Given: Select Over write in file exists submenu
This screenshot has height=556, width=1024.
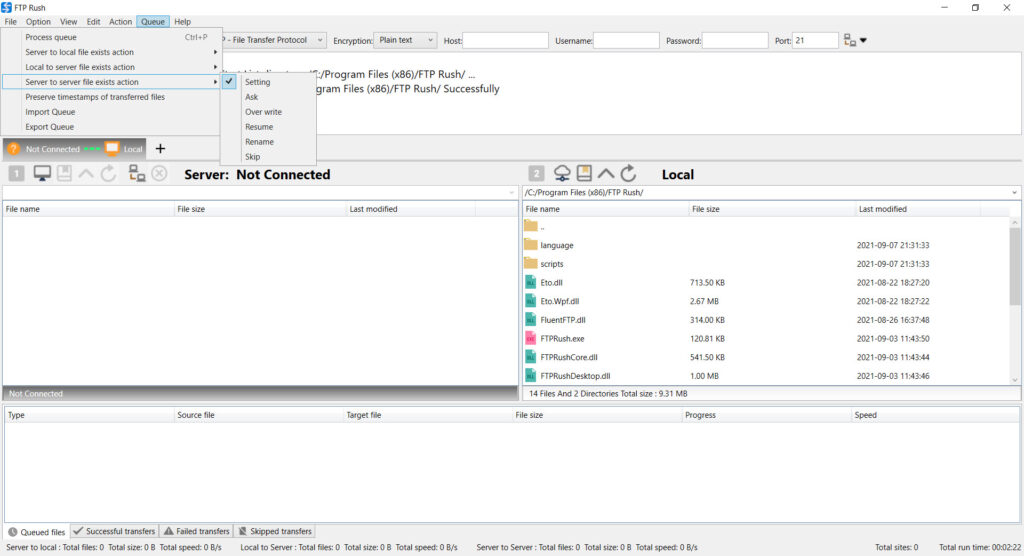Looking at the screenshot, I should (268, 112).
